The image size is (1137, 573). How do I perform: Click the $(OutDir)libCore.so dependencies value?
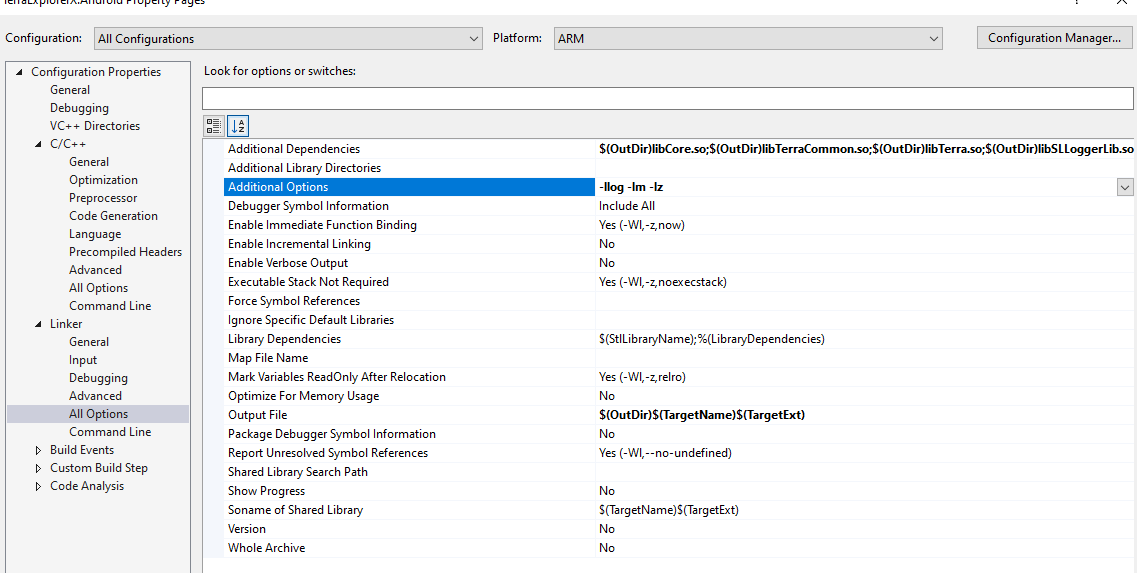point(866,149)
